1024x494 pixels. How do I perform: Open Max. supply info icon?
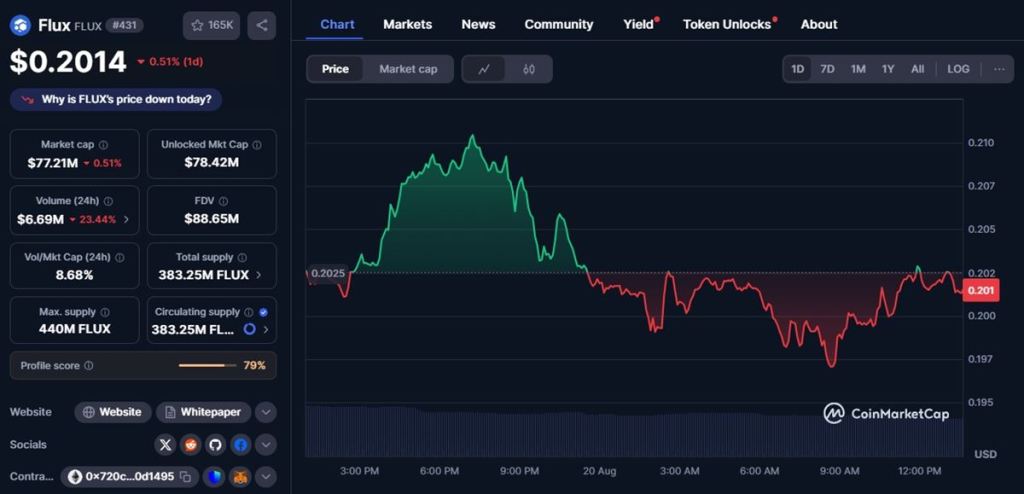[x=104, y=312]
